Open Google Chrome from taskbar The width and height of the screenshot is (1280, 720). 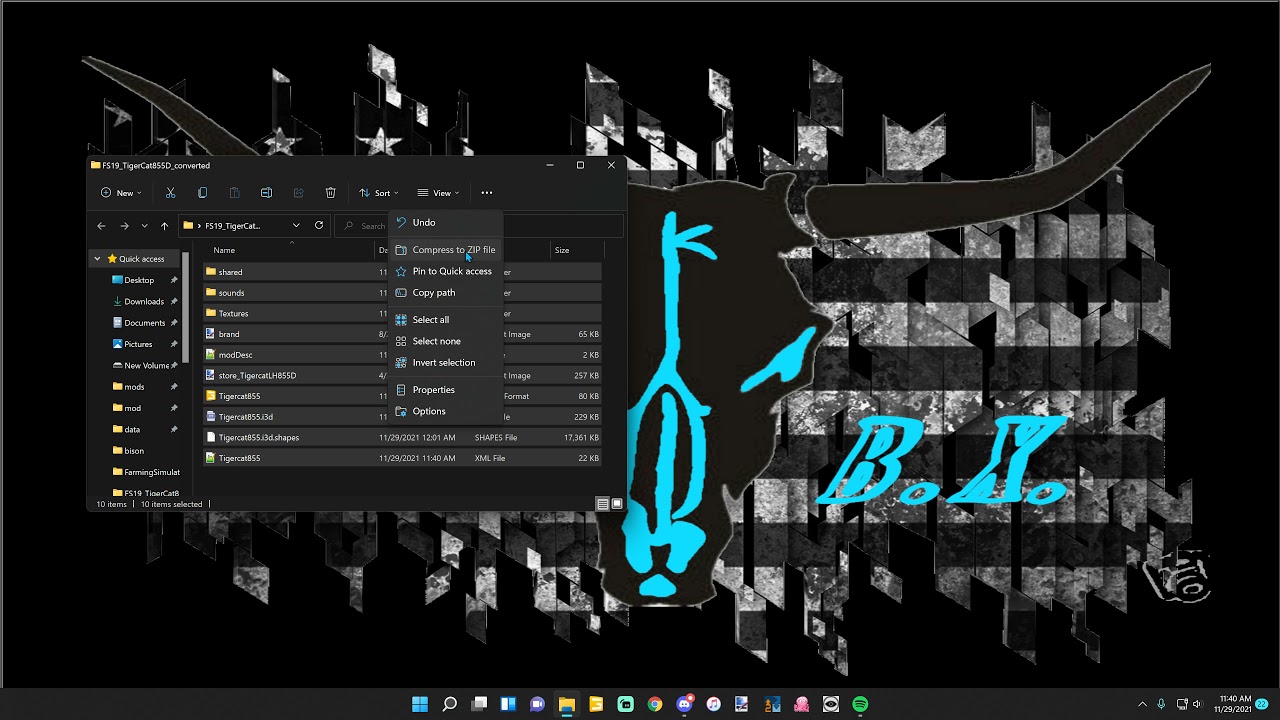[655, 704]
